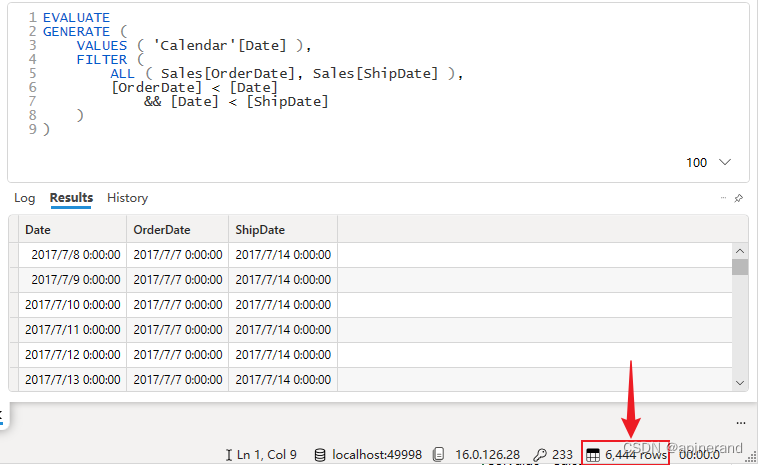The height and width of the screenshot is (465, 758).
Task: Click the table rows icon in status bar
Action: point(593,455)
